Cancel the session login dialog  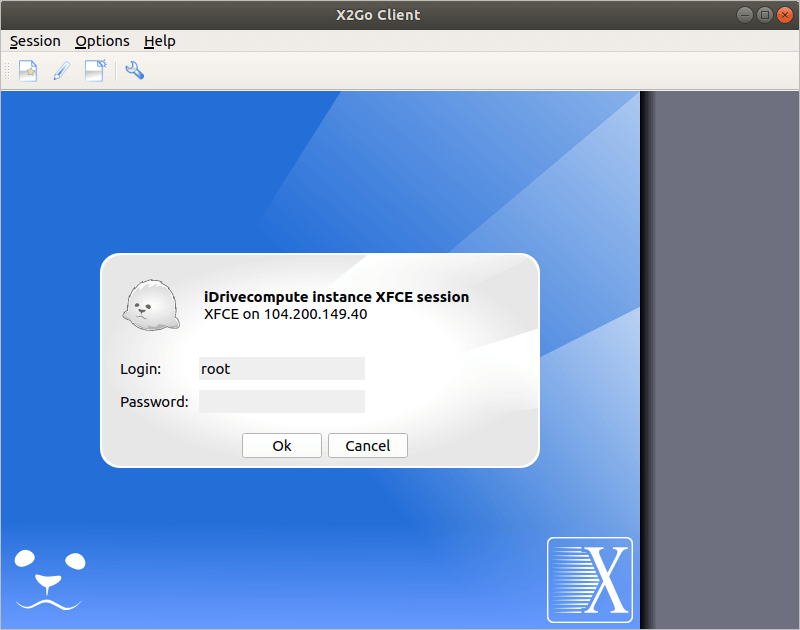point(367,446)
